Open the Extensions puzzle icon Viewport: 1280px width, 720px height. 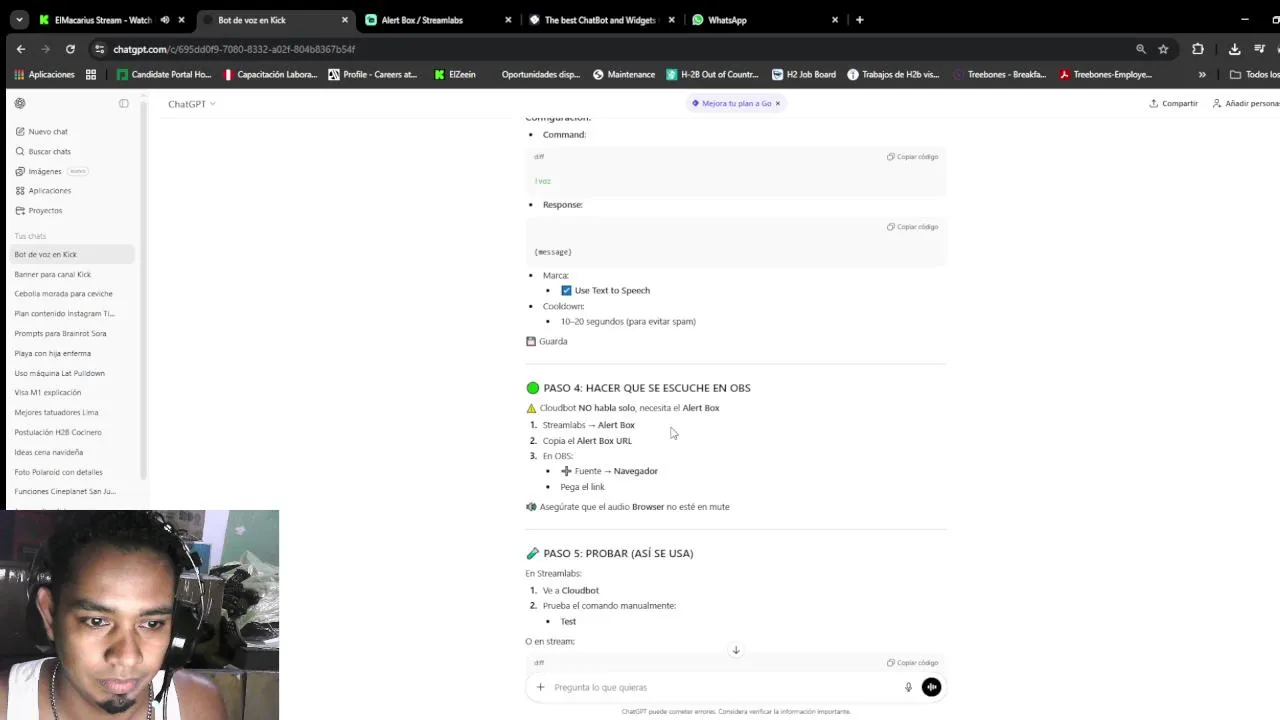point(1198,49)
